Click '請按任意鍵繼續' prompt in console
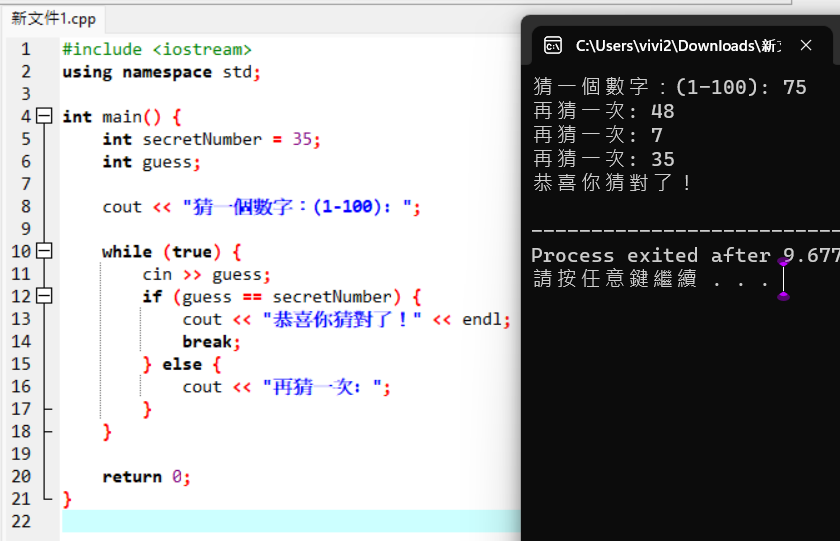The image size is (840, 541). coord(651,279)
